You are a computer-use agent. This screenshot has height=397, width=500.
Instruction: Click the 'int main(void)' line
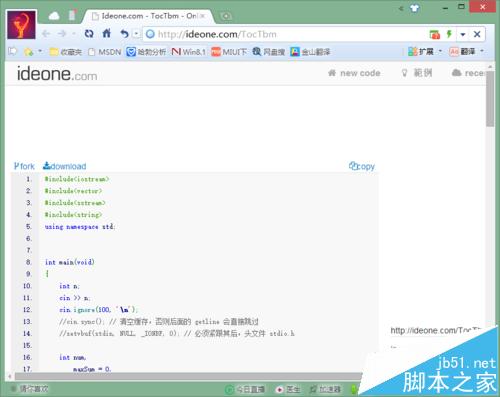click(70, 262)
